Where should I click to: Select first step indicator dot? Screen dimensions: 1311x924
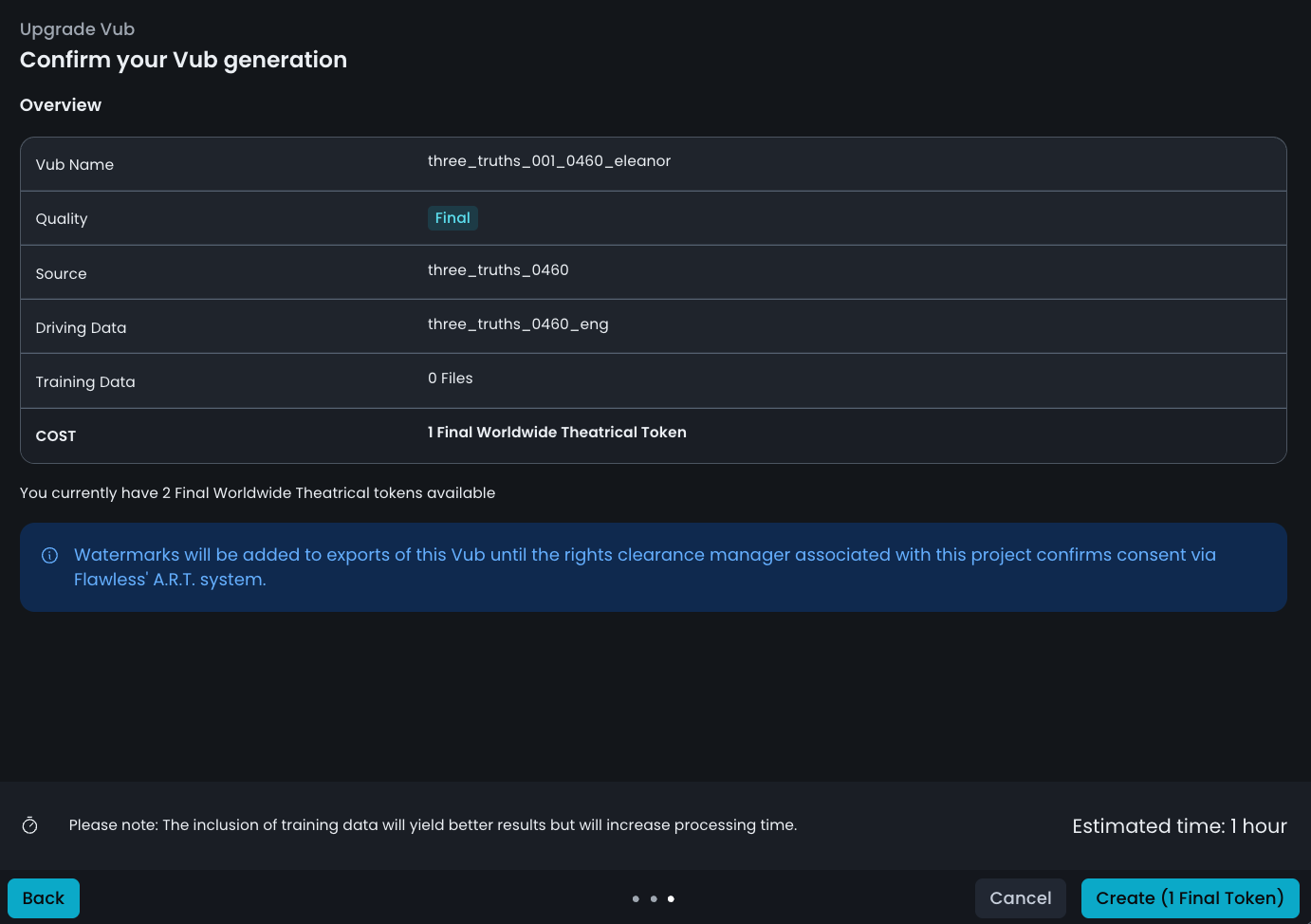[x=636, y=898]
